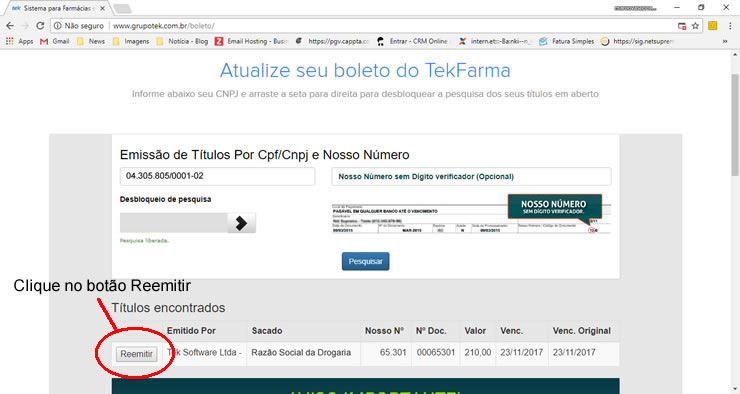The height and width of the screenshot is (394, 740).
Task: Click the Nosso Nº column header
Action: (384, 331)
